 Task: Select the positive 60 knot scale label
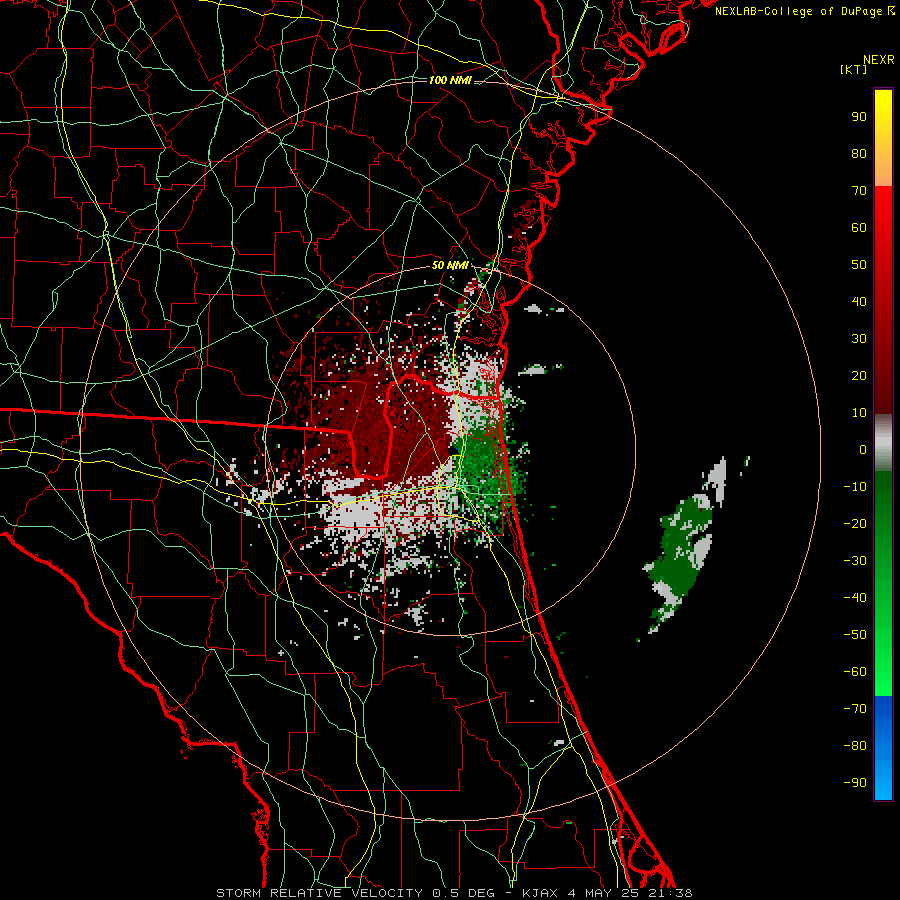tap(859, 227)
